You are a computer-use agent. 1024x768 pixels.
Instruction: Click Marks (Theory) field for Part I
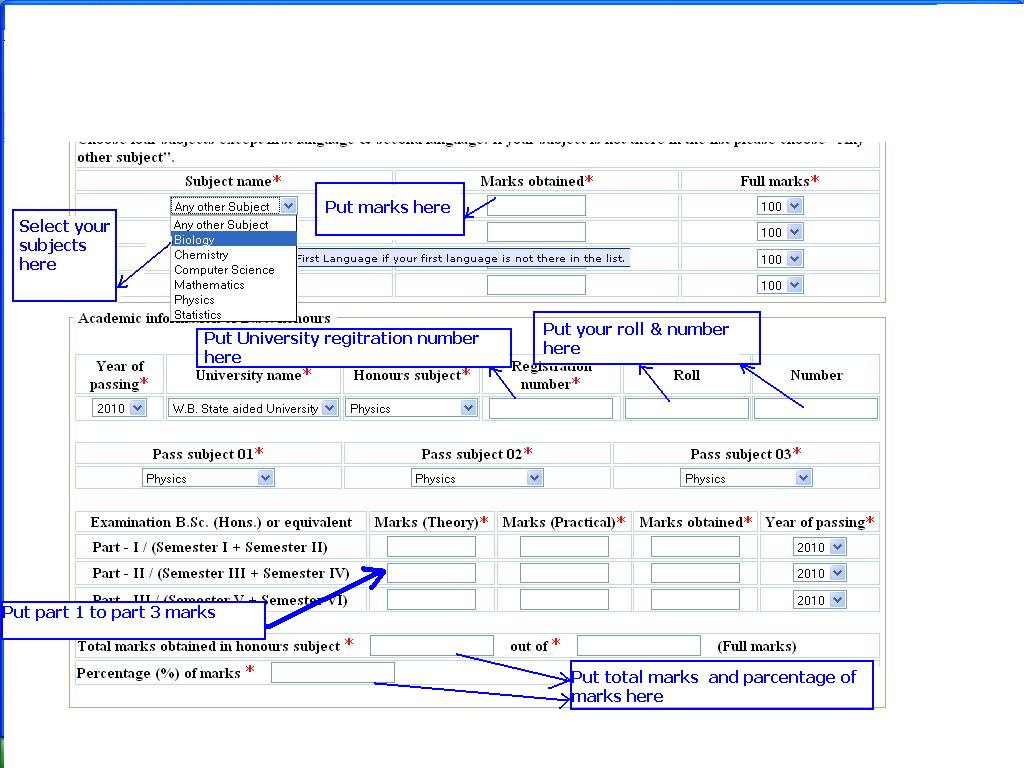pyautogui.click(x=431, y=547)
